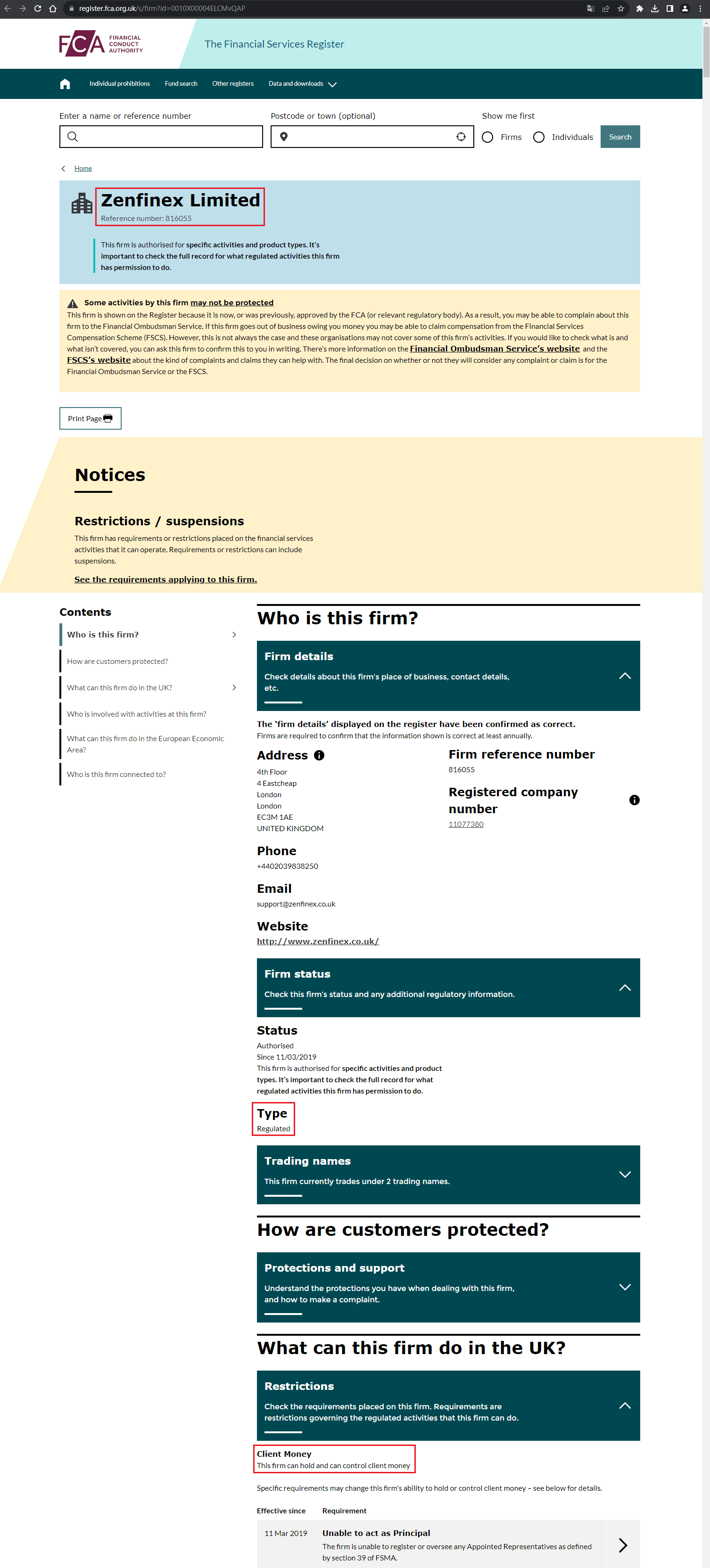Click the Zenfinex Limited firm building icon
710x1568 pixels.
click(x=82, y=204)
